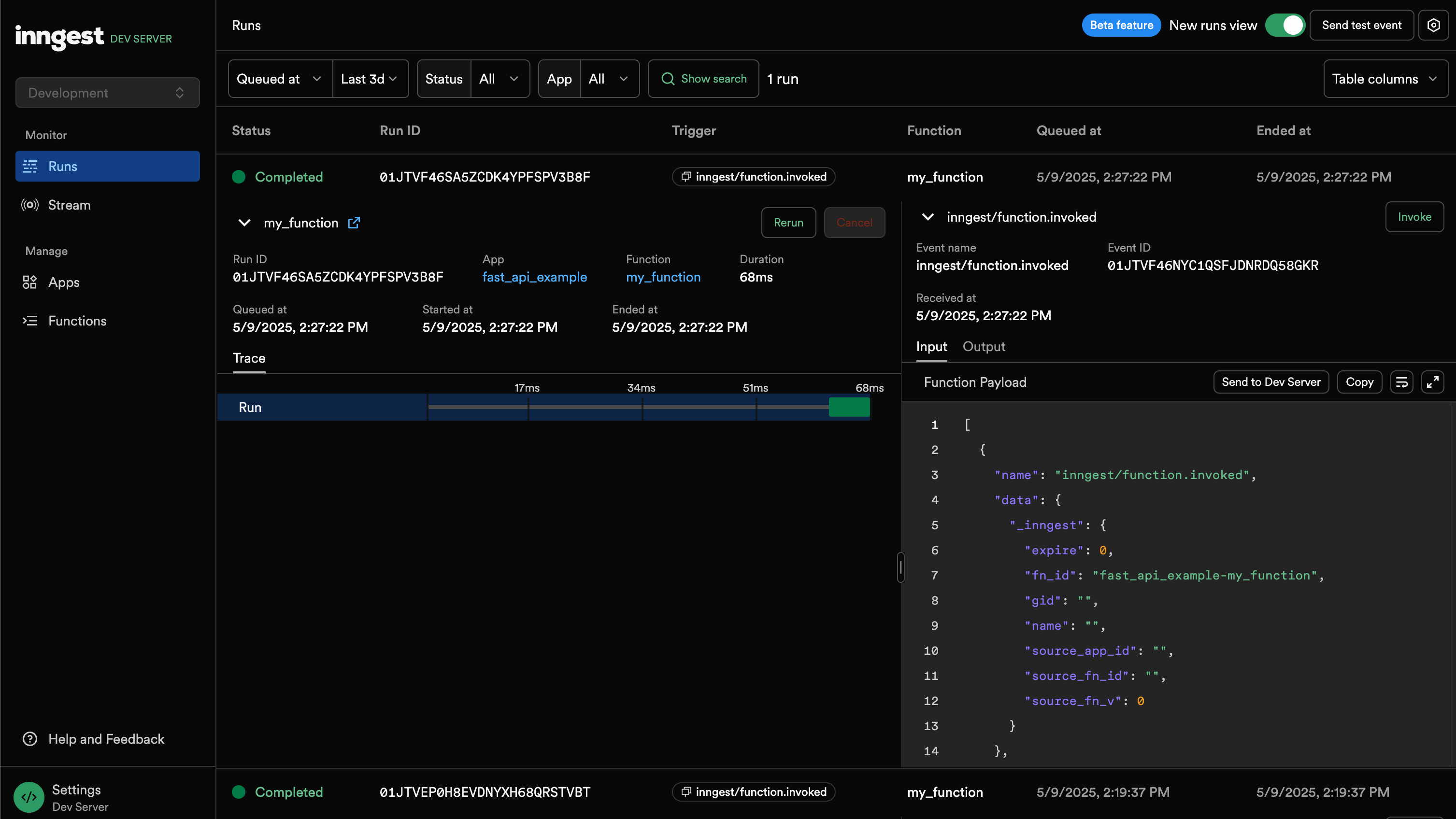Switch to the Output tab

984,347
